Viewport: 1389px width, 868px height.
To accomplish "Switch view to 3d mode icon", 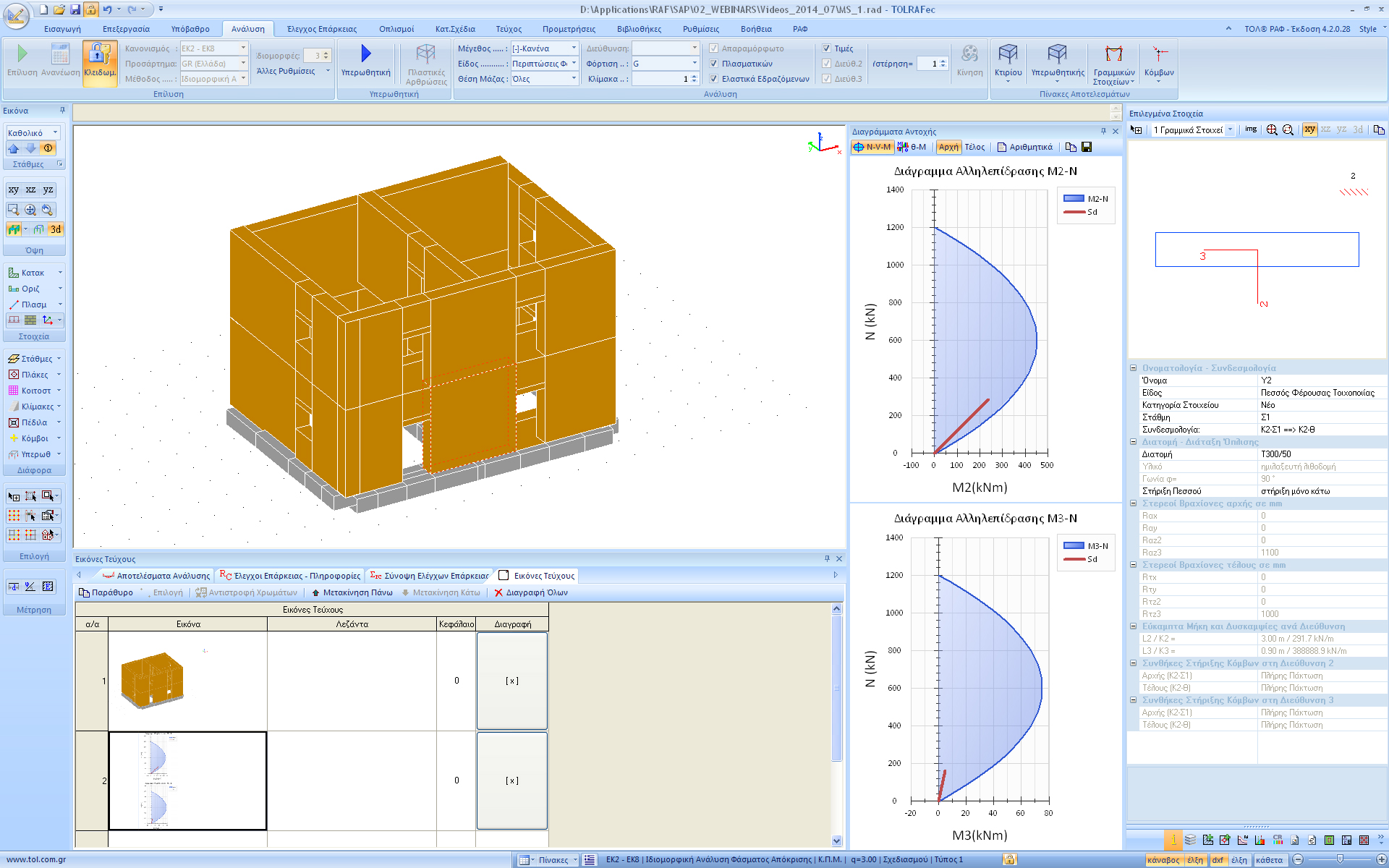I will tap(56, 229).
